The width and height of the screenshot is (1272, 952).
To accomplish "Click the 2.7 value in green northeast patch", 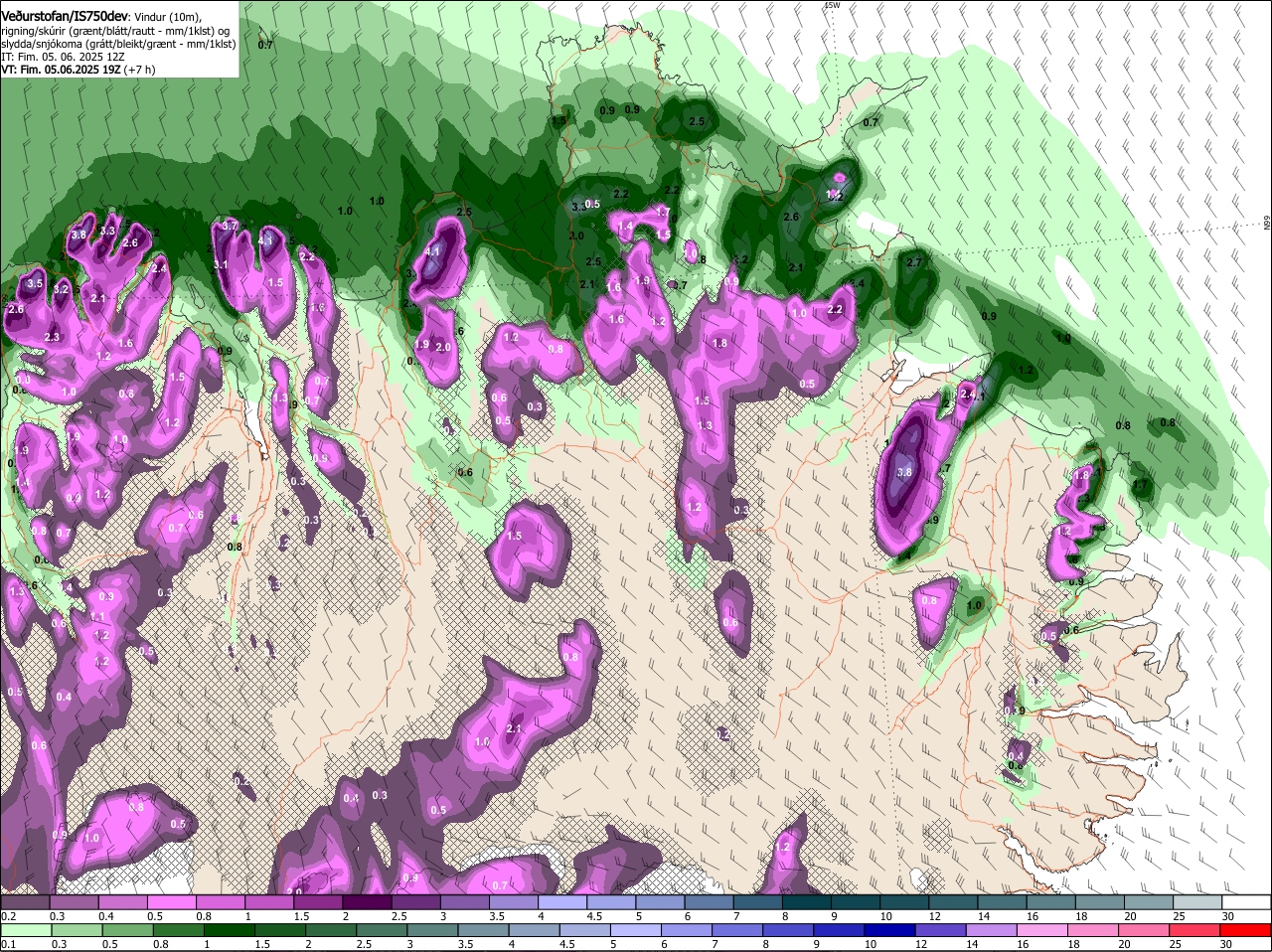I will (915, 262).
